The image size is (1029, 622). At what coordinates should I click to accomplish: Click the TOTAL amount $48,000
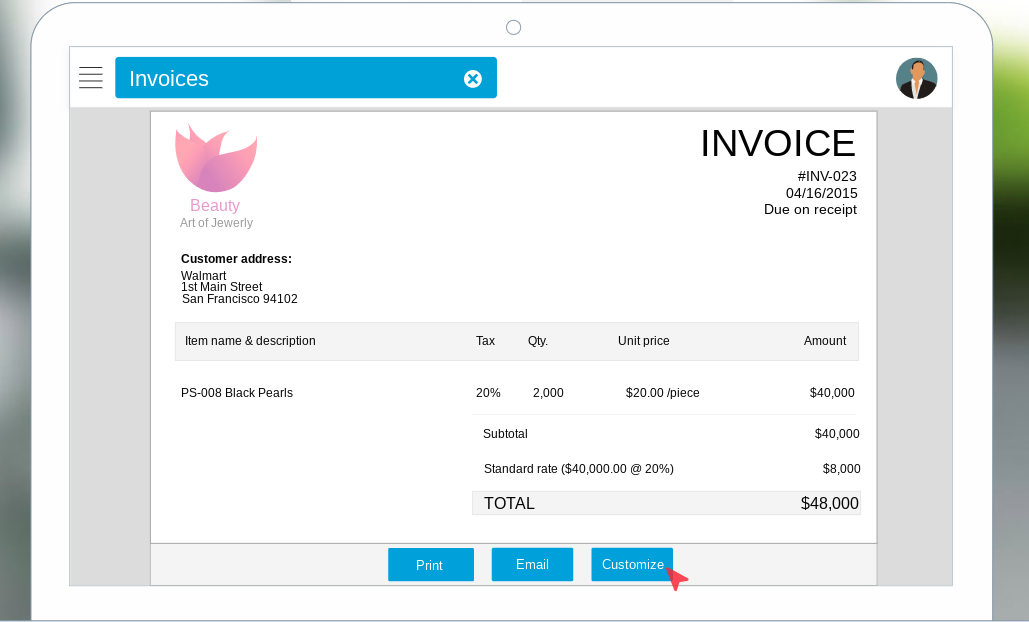coord(829,503)
